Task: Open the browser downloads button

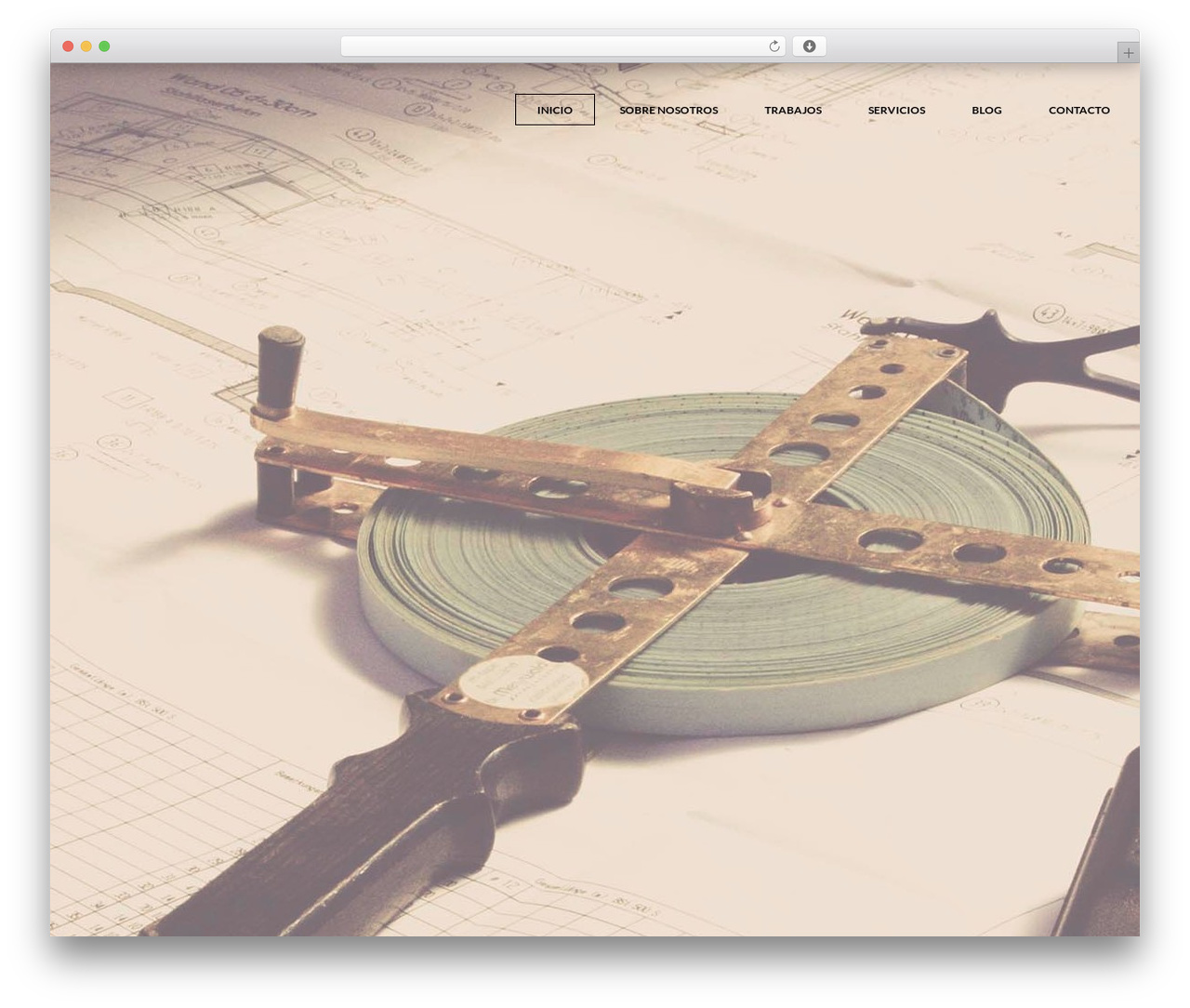Action: [x=809, y=46]
